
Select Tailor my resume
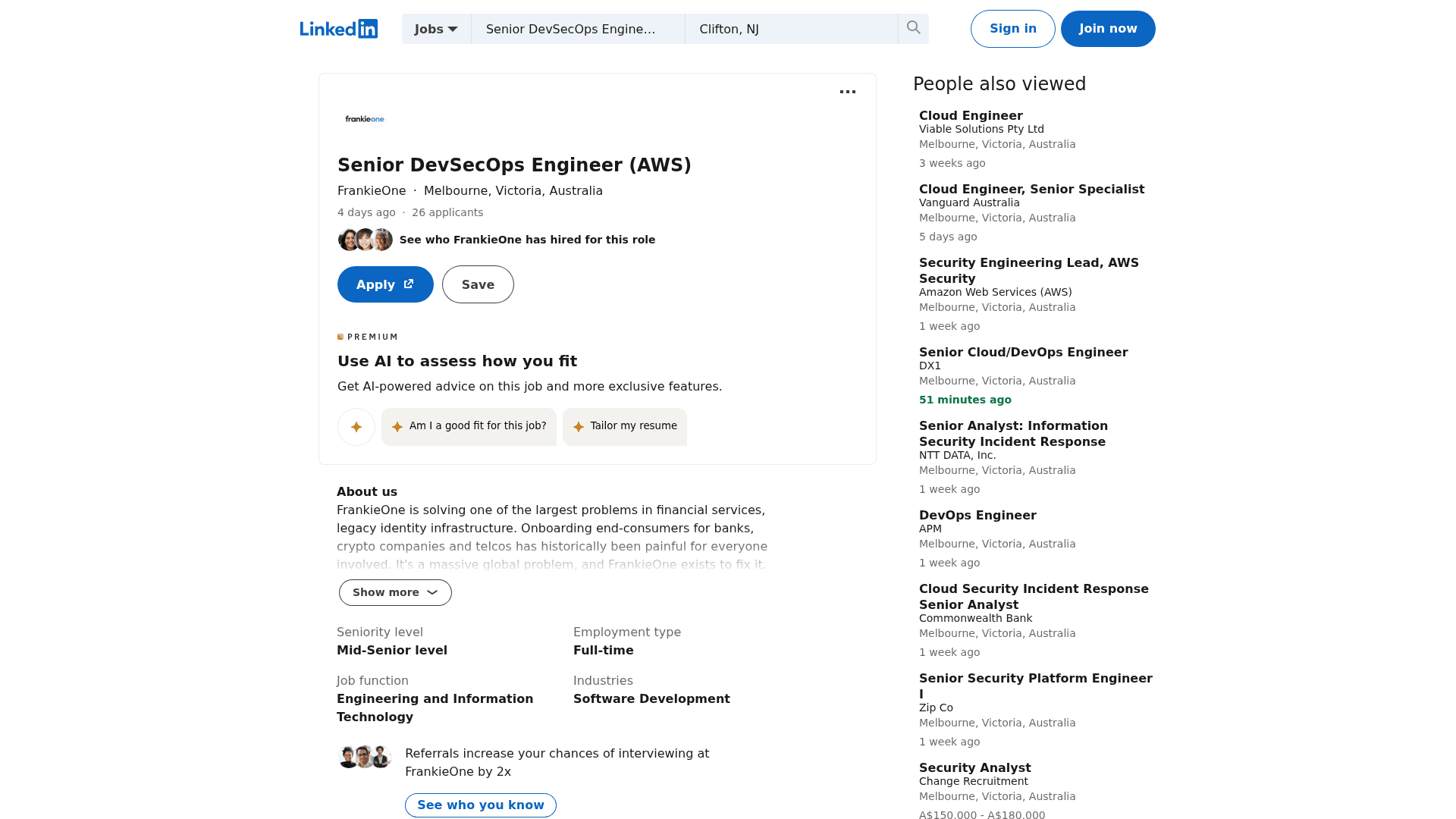click(x=625, y=427)
